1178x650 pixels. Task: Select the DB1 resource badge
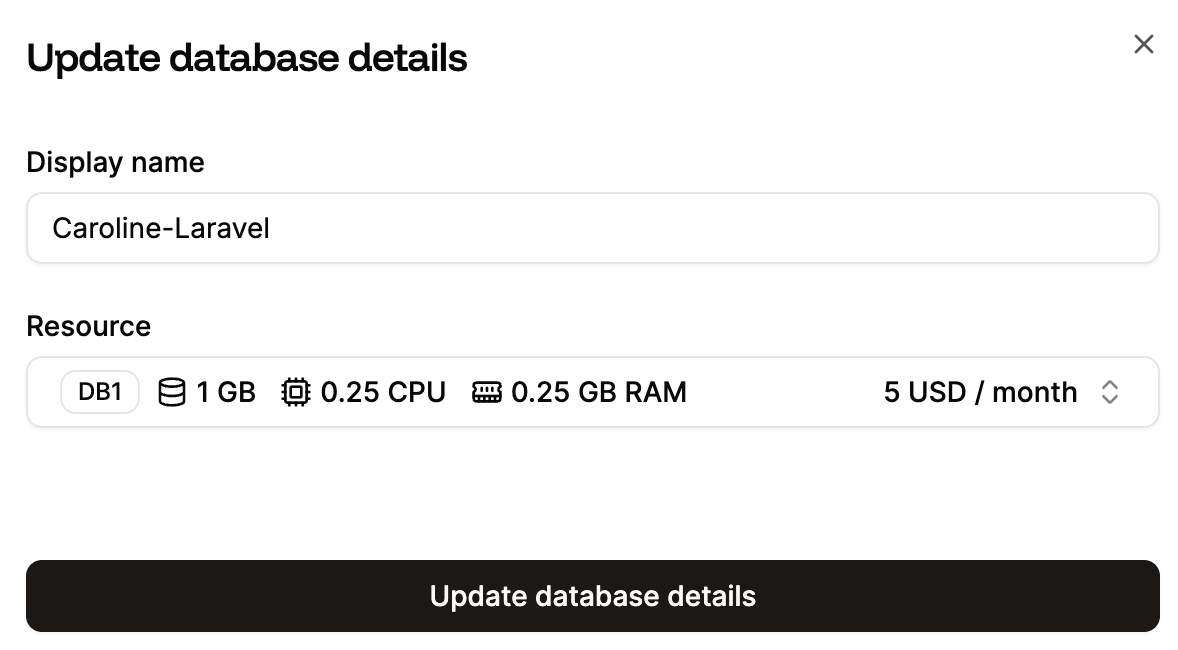(x=99, y=391)
